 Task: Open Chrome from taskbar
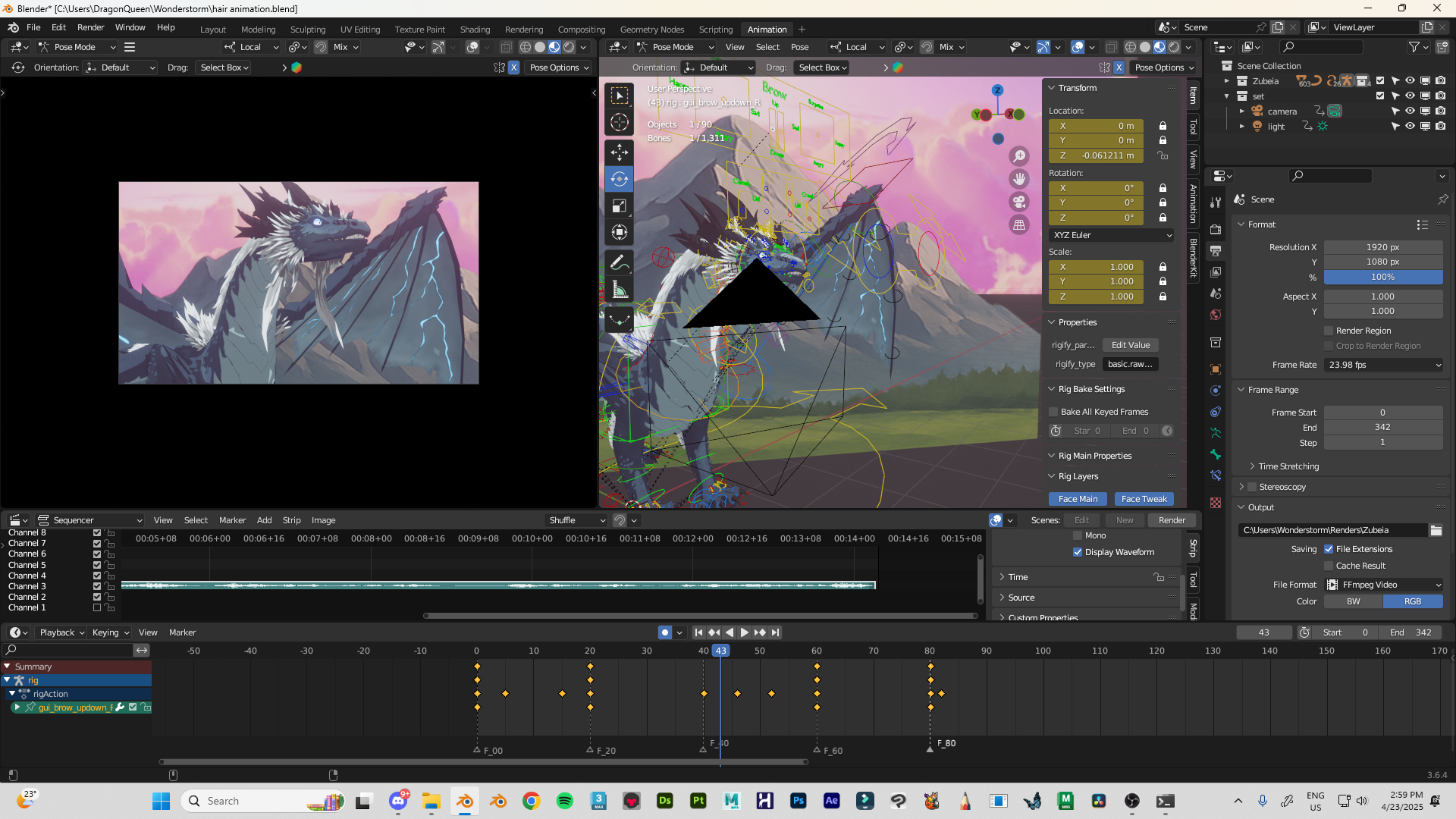click(x=531, y=801)
